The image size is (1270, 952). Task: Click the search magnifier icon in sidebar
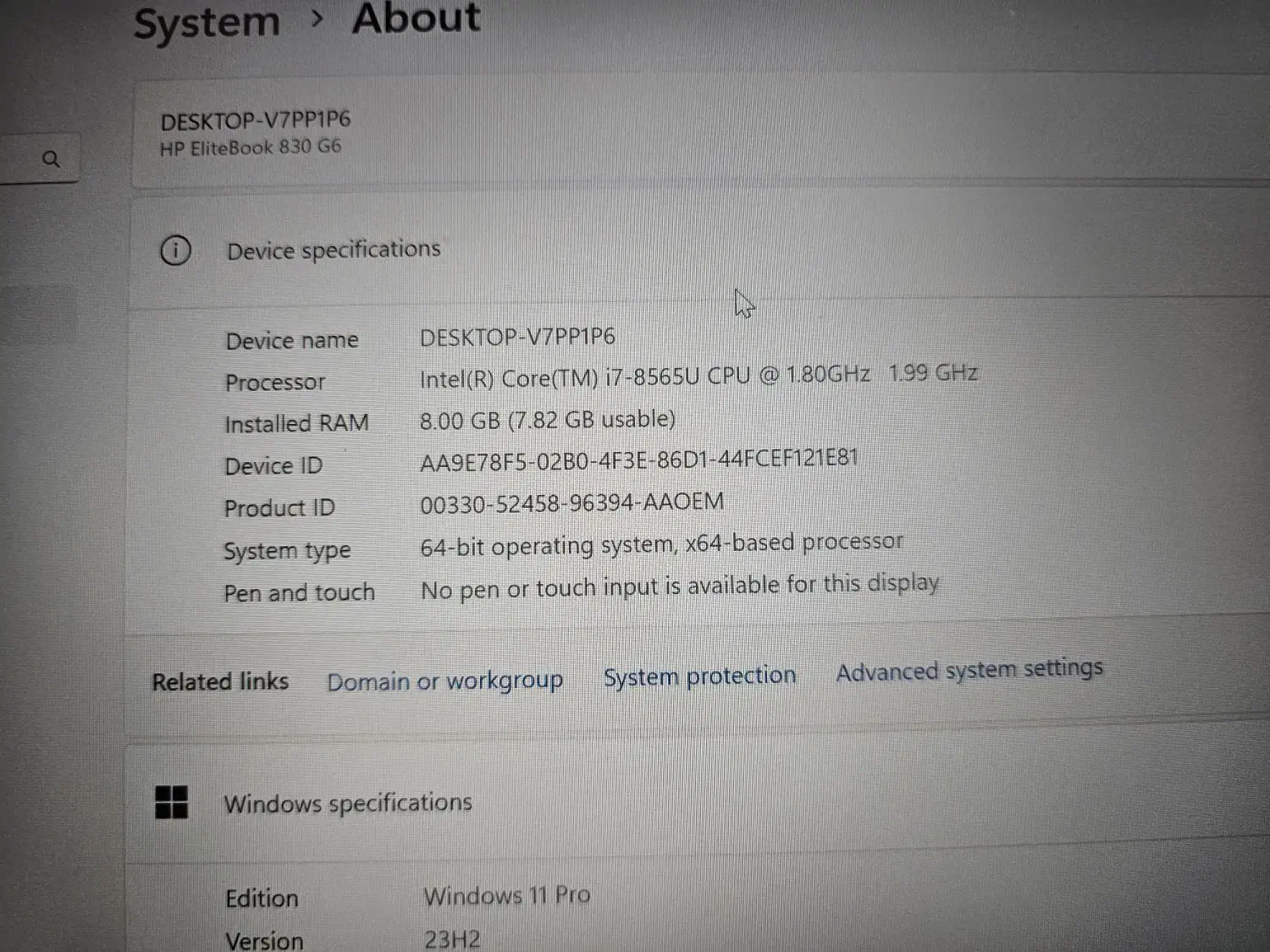(51, 159)
